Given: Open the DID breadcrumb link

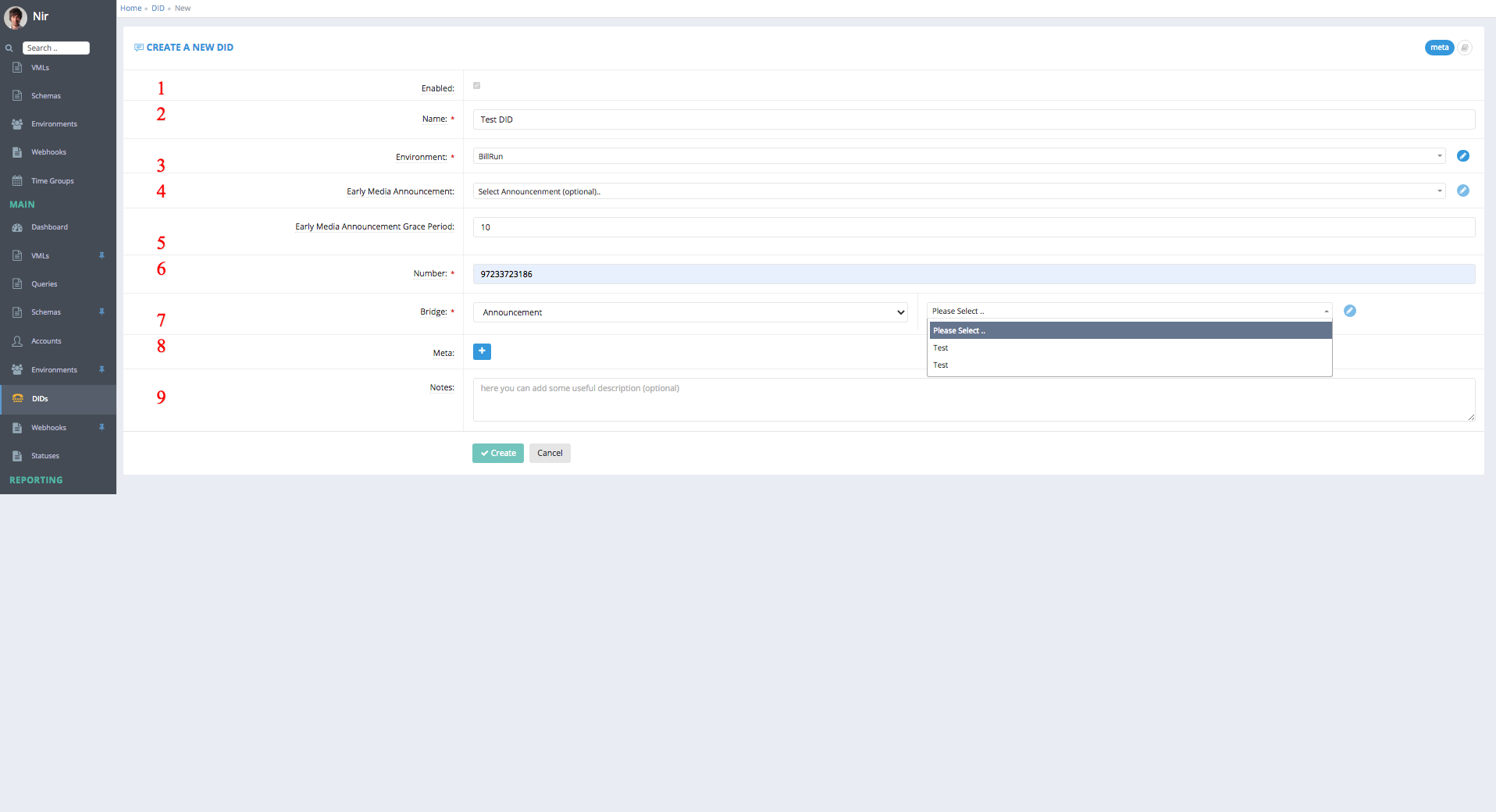Looking at the screenshot, I should pos(158,8).
